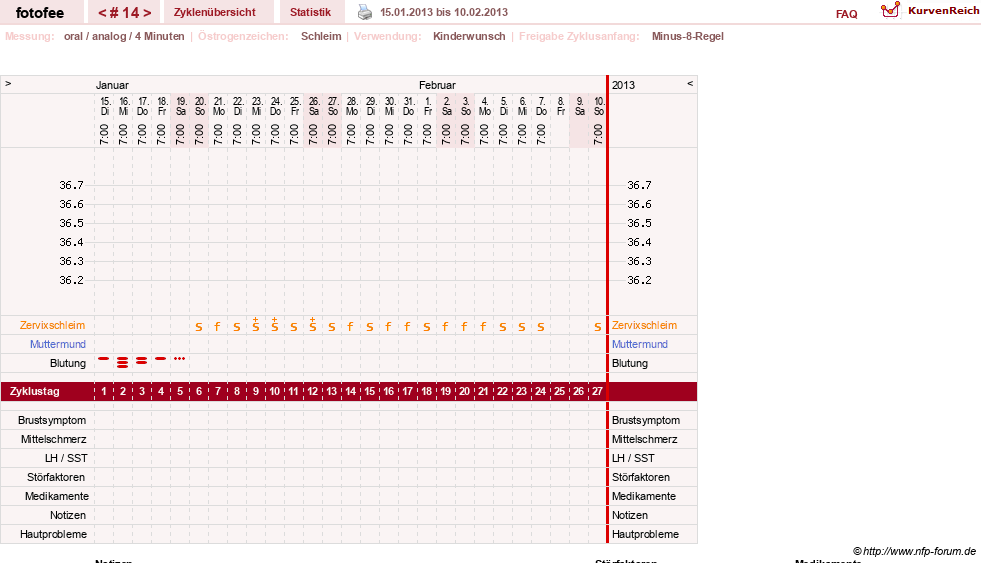
Task: Click the left 36.7 temperature axis label
Action: pyautogui.click(x=71, y=185)
